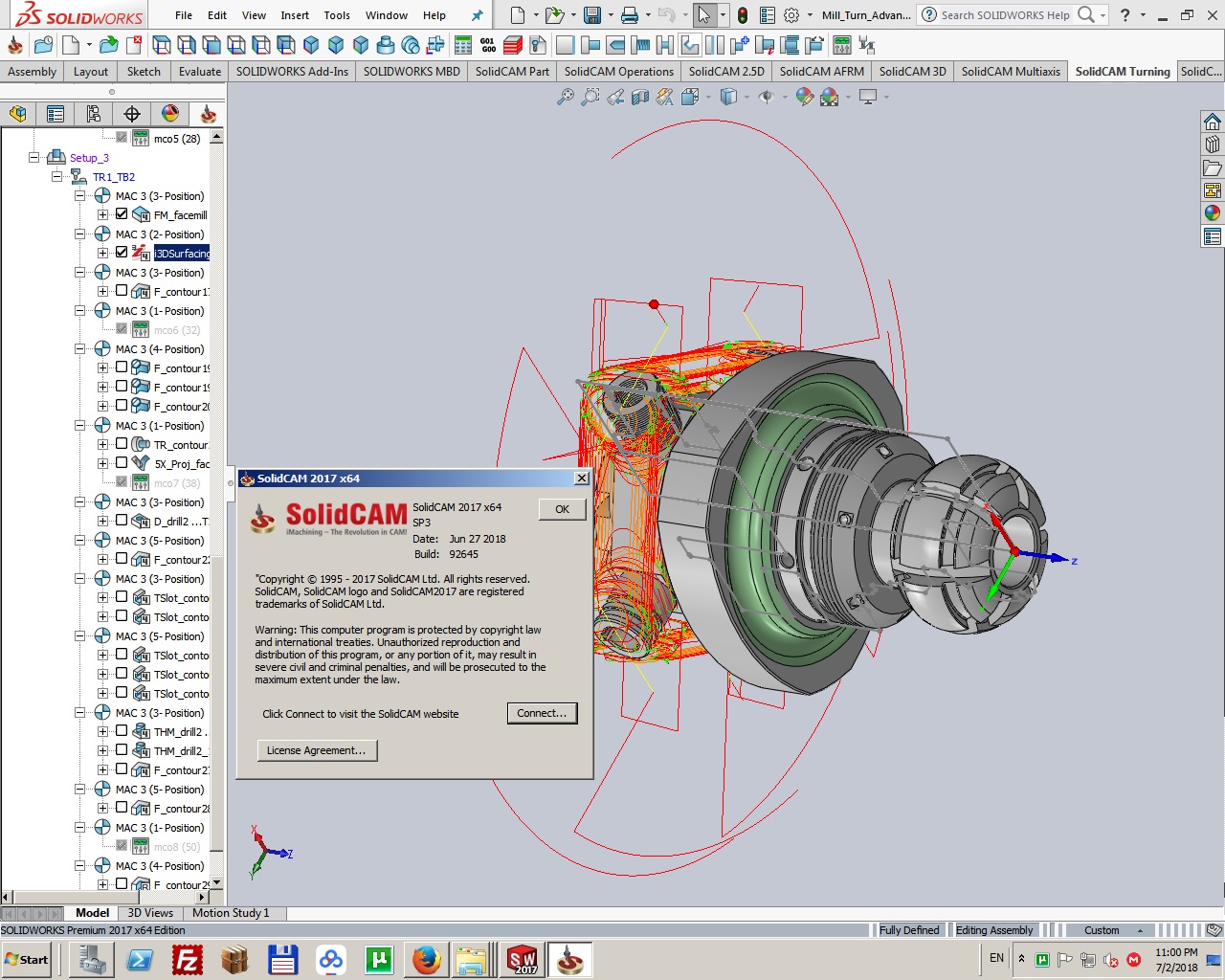Click the Custom unit system status entry
Viewport: 1225px width, 980px height.
tap(1102, 930)
